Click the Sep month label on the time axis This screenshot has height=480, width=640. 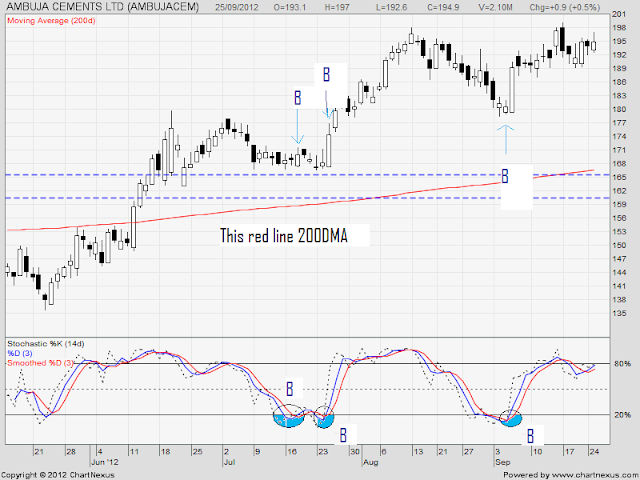502,462
